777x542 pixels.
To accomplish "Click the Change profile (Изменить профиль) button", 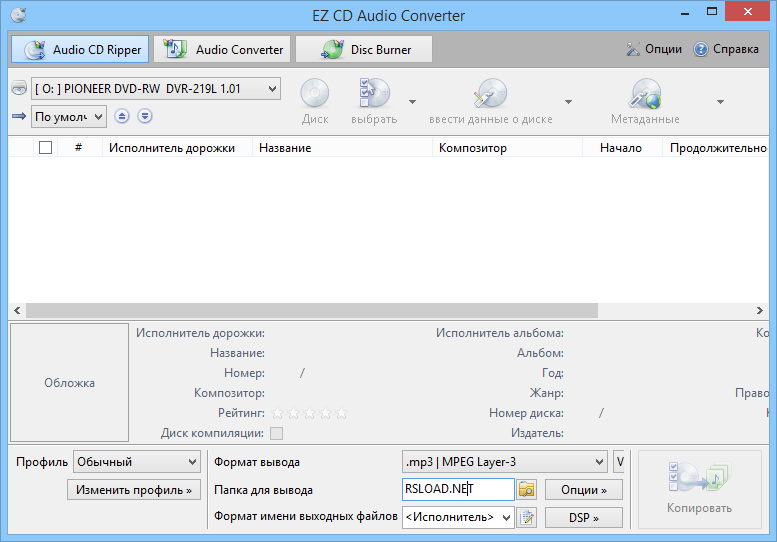I will (x=133, y=490).
